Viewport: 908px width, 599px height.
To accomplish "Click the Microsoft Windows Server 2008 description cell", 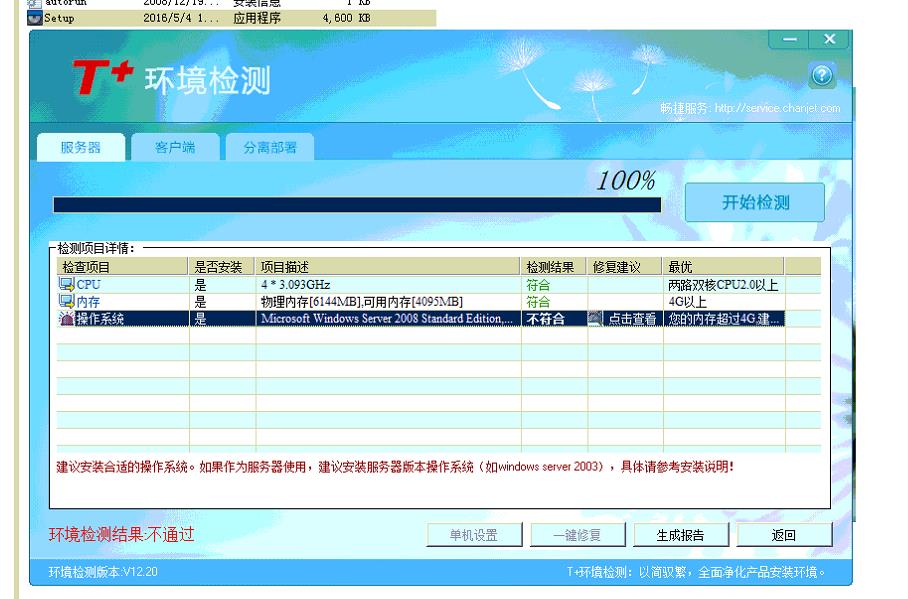I will pyautogui.click(x=387, y=319).
